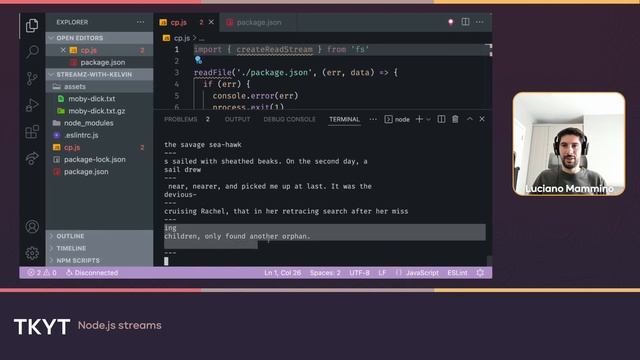
Task: Click readFile call on line 3
Action: coord(213,73)
